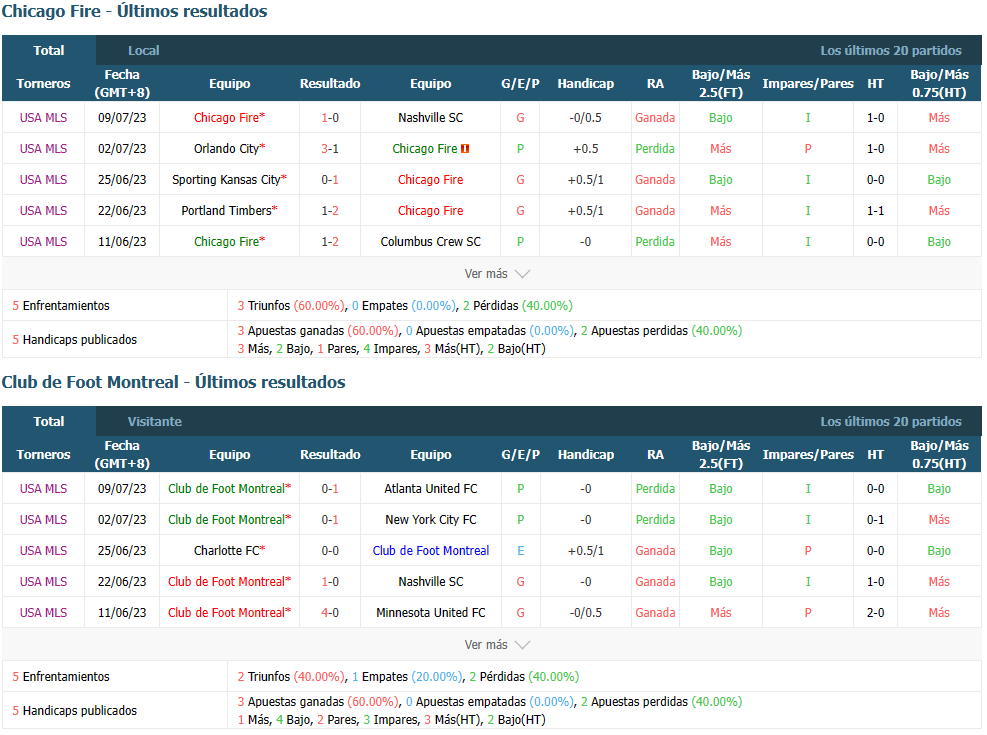Click the 0-1 half-time score in the New York City FC row
987x735 pixels.
876,520
